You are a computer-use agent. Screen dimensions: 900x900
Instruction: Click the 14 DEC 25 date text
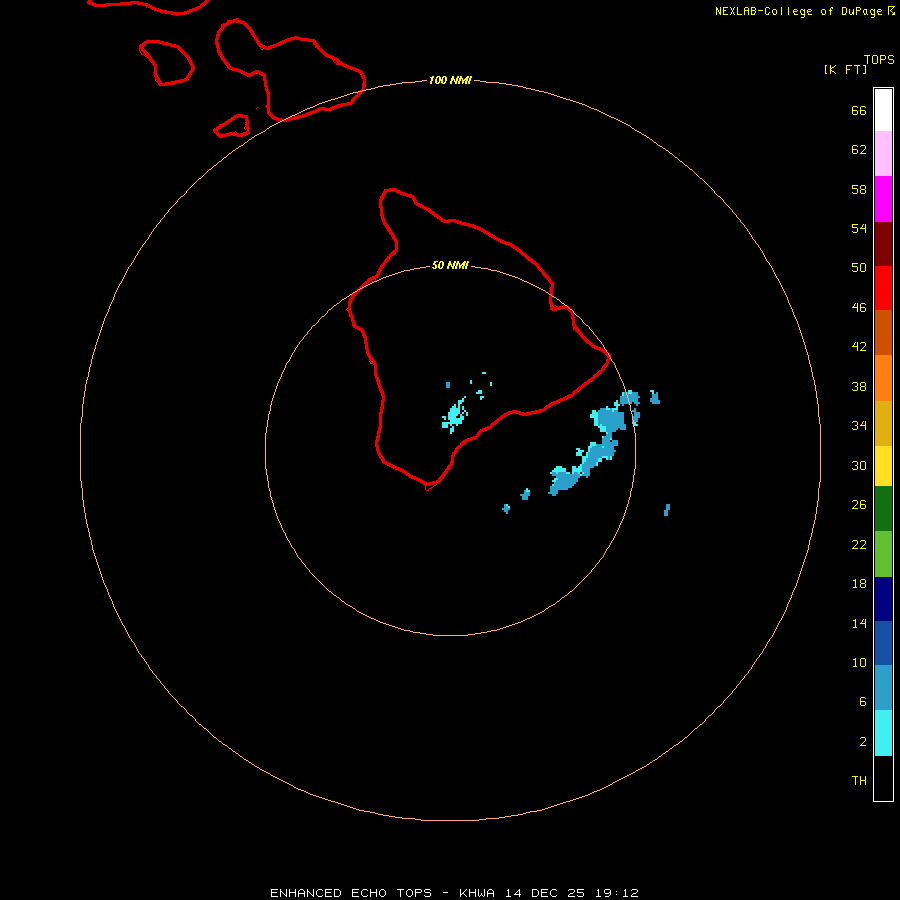[x=545, y=893]
